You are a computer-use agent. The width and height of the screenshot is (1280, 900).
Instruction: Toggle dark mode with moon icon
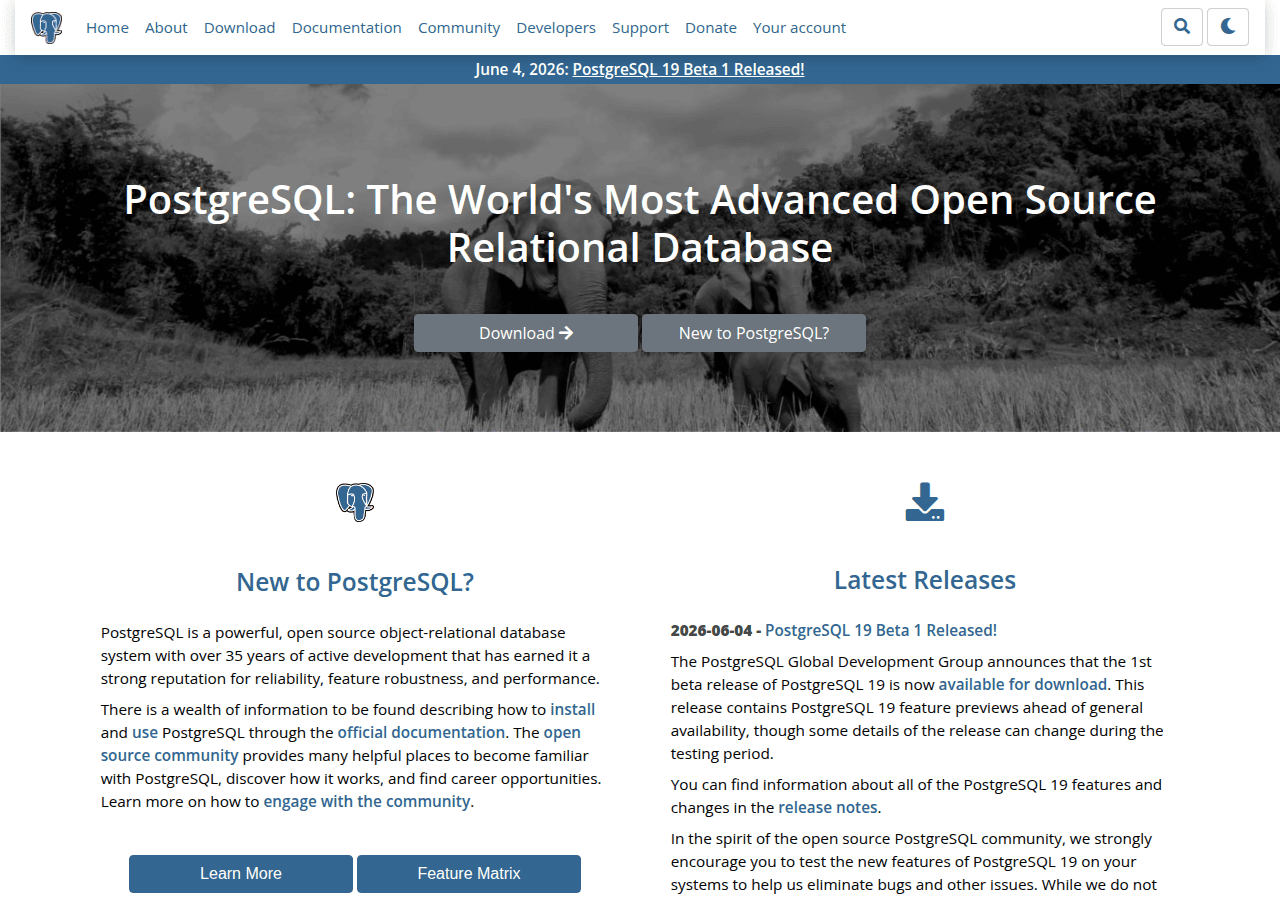[x=1228, y=27]
